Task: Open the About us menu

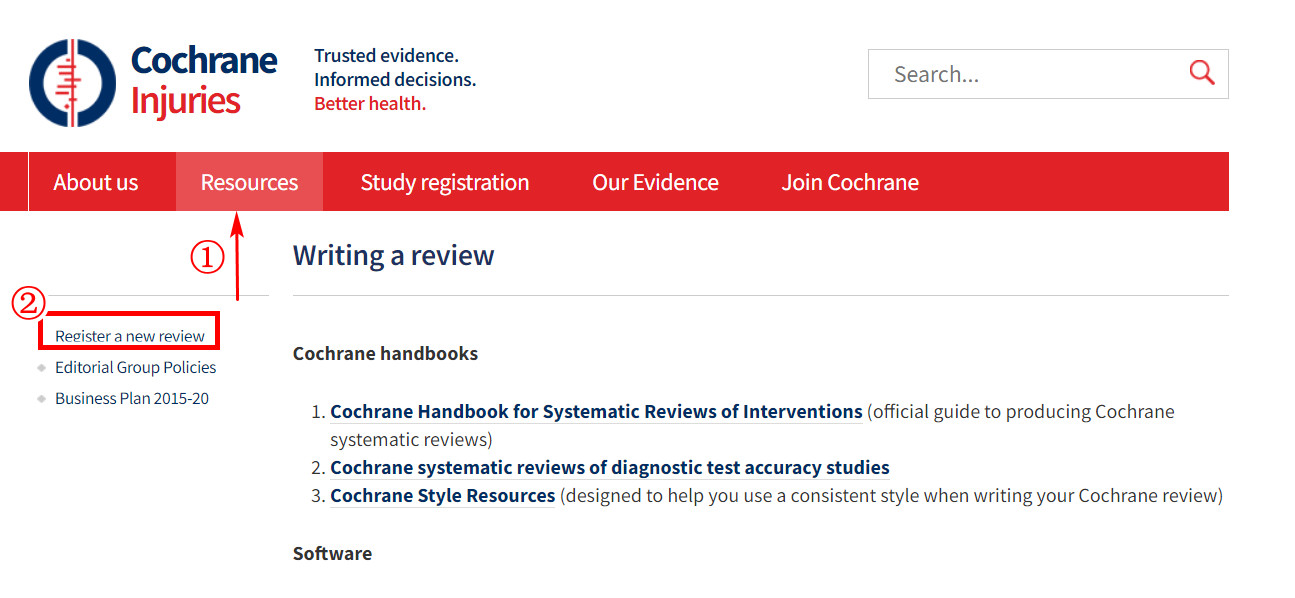Action: coord(96,182)
